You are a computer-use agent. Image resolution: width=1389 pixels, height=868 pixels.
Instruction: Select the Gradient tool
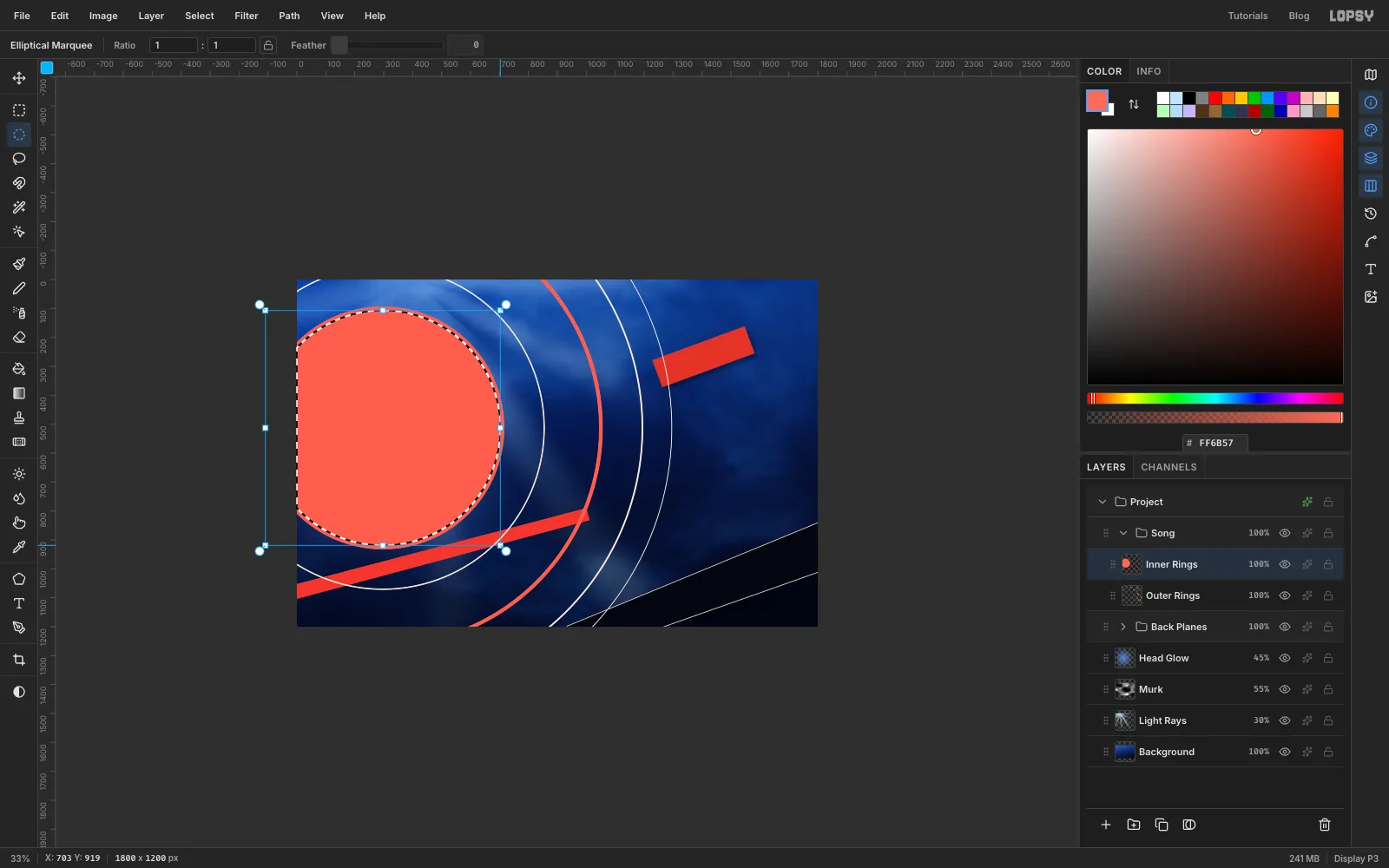(x=19, y=393)
